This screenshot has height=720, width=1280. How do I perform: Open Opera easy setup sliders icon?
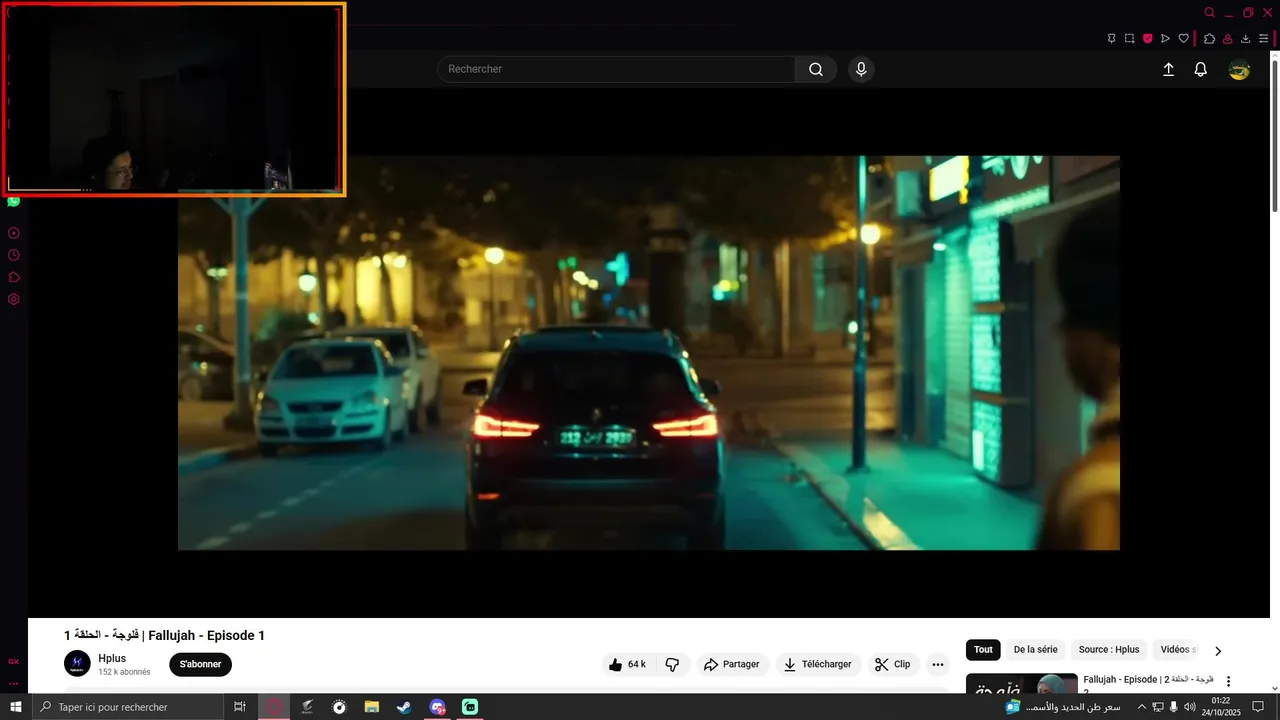(1263, 39)
